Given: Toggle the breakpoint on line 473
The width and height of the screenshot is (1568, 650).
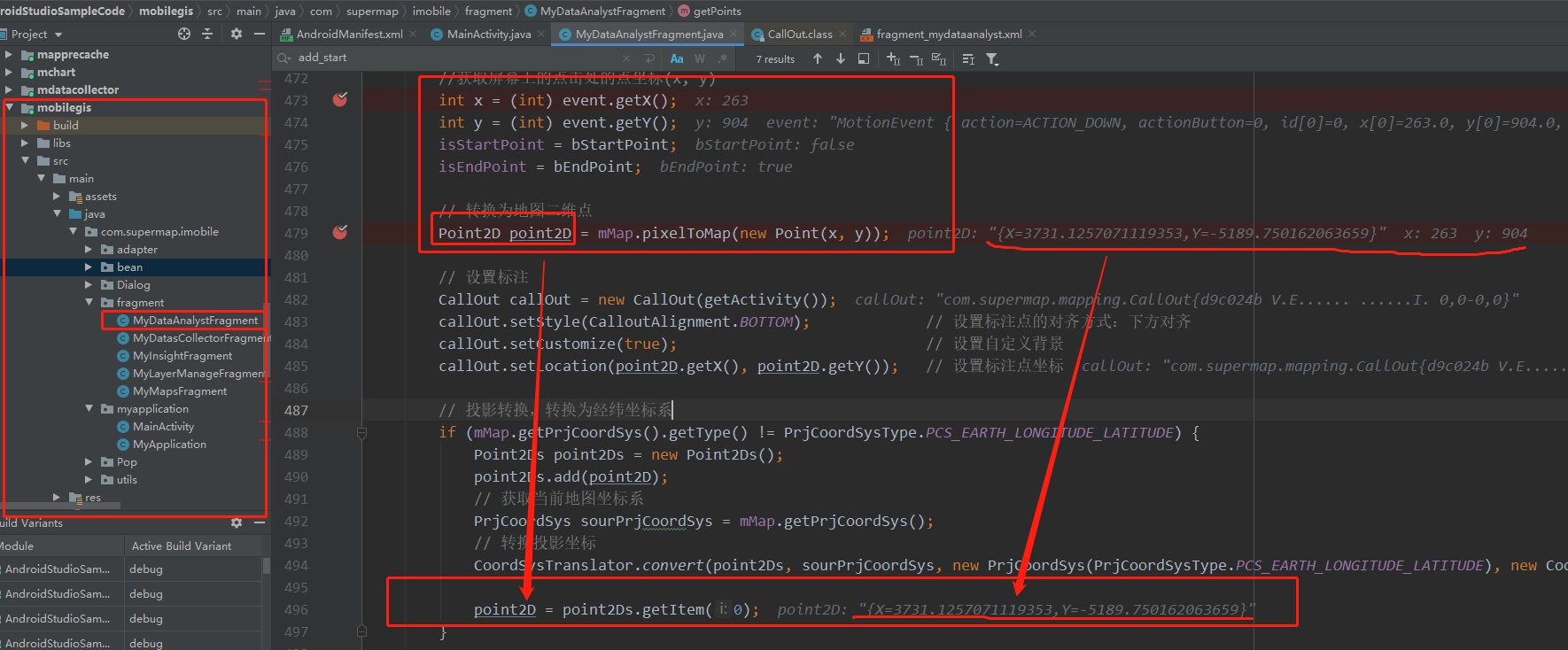Looking at the screenshot, I should (x=340, y=99).
